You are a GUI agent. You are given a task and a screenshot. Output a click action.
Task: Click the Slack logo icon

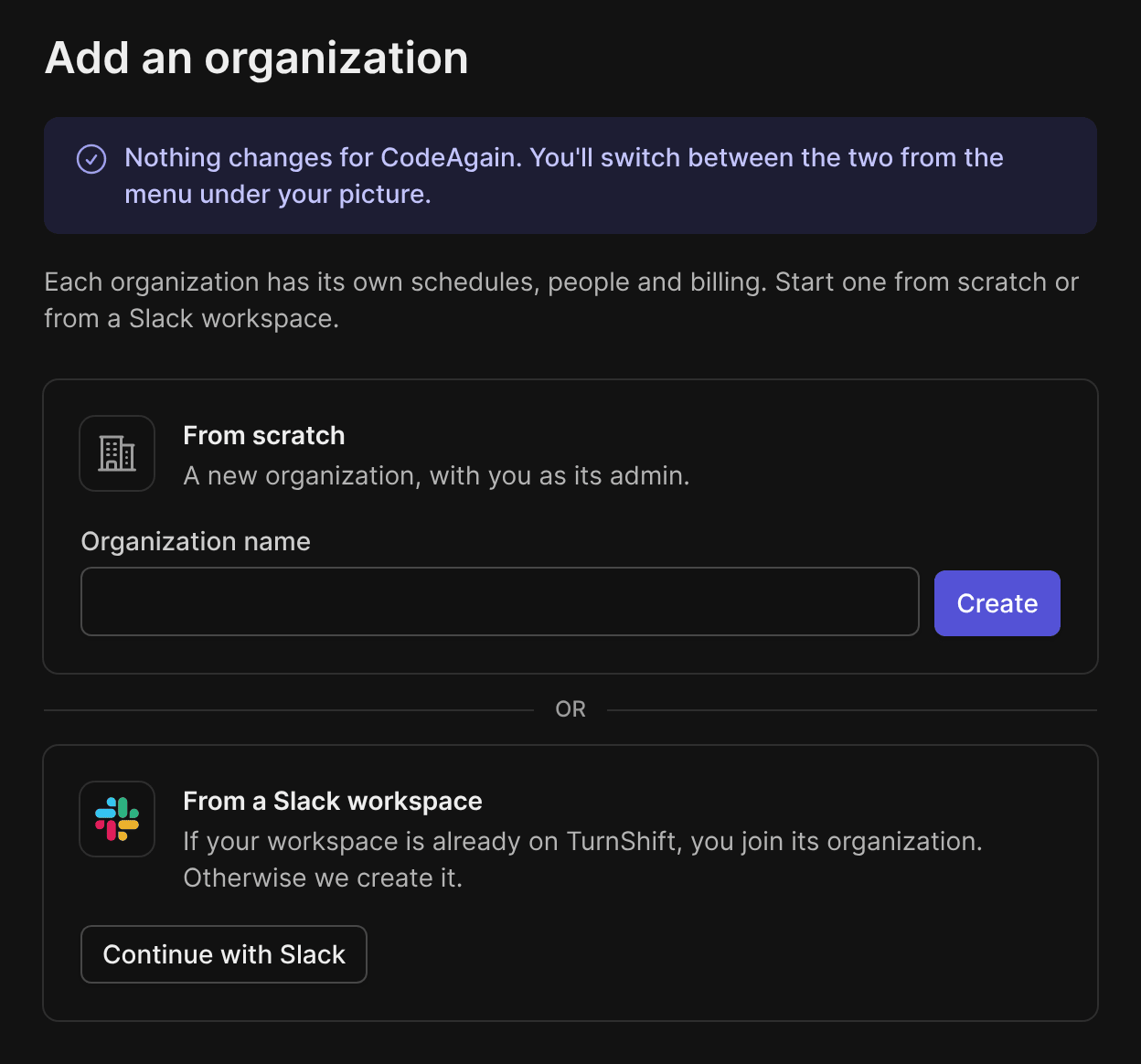117,819
